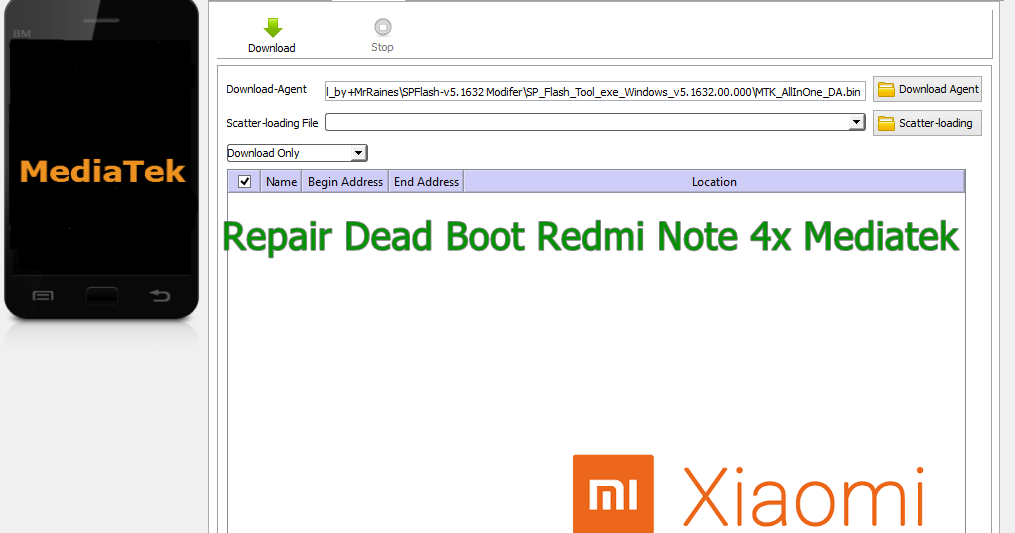Click the phone's back arrow key icon

point(160,296)
